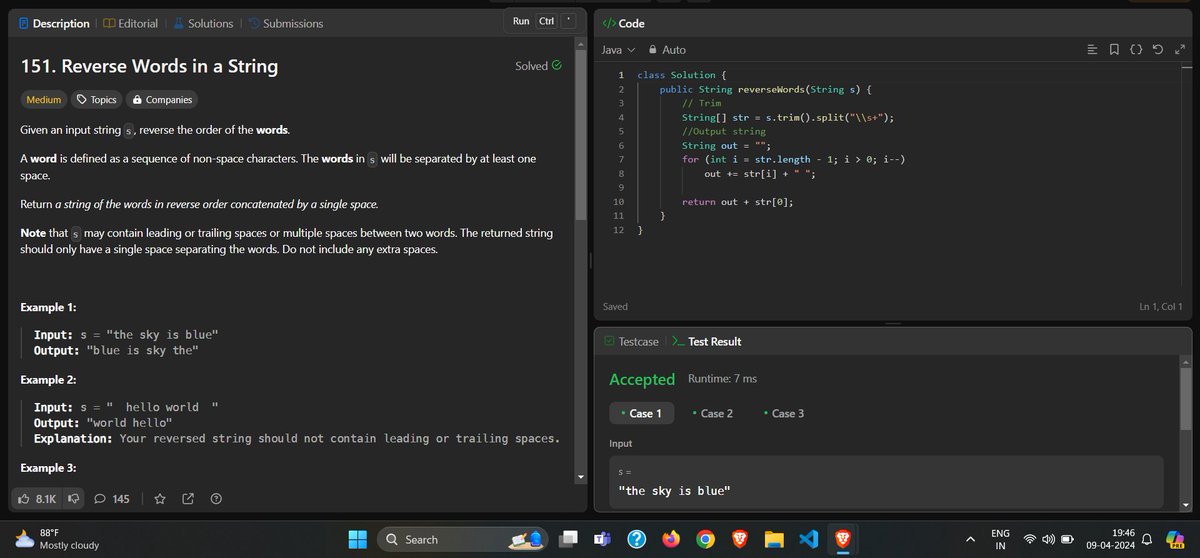
Task: Open Google Chrome from the taskbar
Action: (705, 539)
